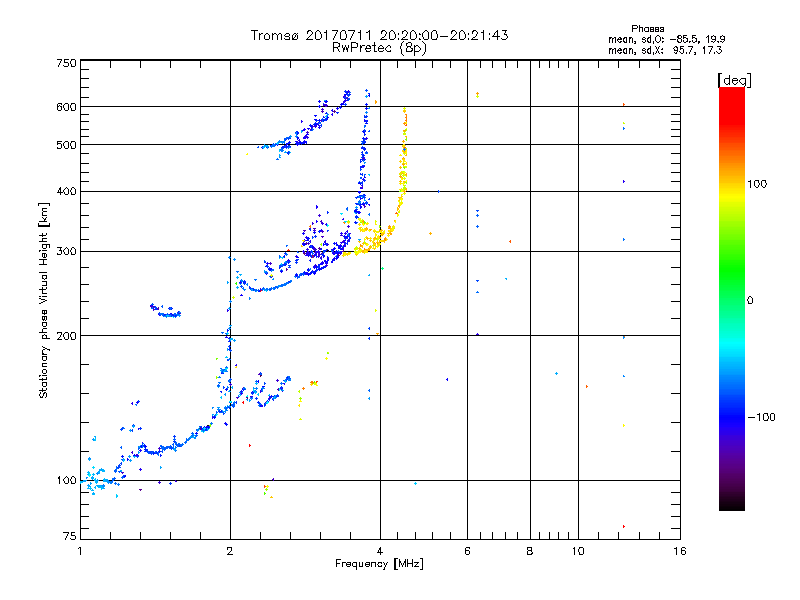Click the "600" y-axis tick label

pyautogui.click(x=67, y=107)
